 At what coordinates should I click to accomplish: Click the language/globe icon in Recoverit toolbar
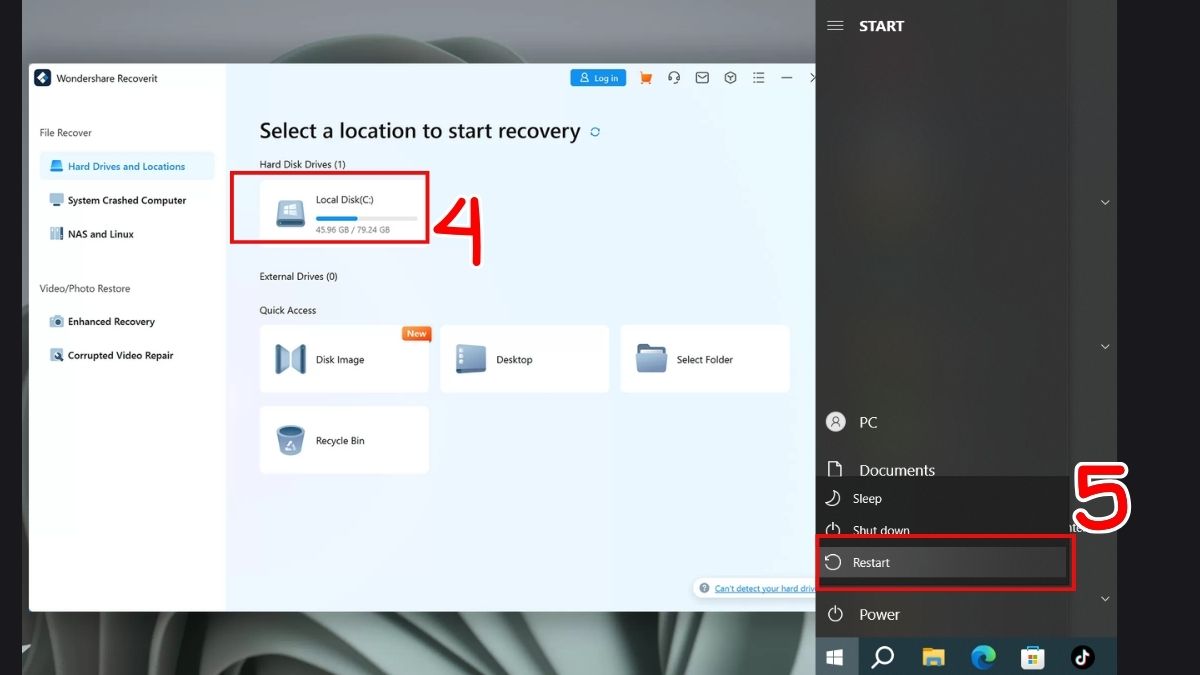tap(729, 77)
